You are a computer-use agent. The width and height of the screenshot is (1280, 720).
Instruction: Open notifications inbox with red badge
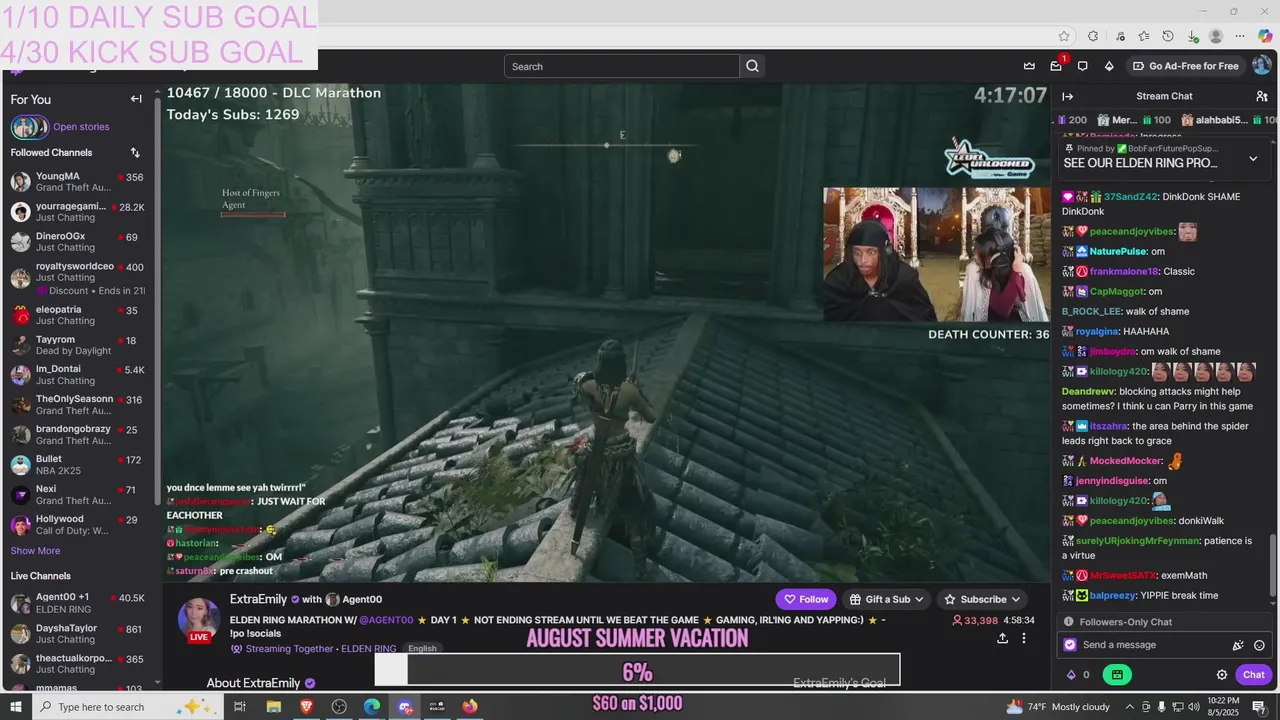[1056, 66]
